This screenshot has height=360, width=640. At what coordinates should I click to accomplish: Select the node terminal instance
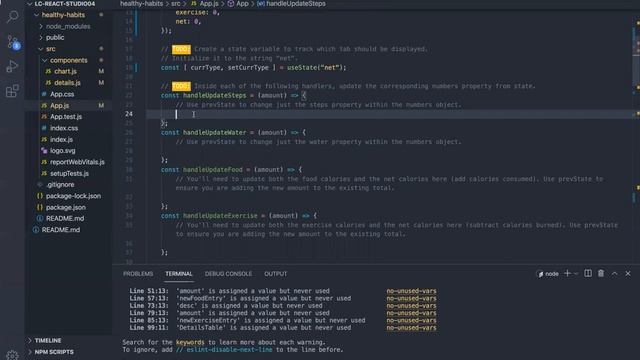click(x=548, y=274)
